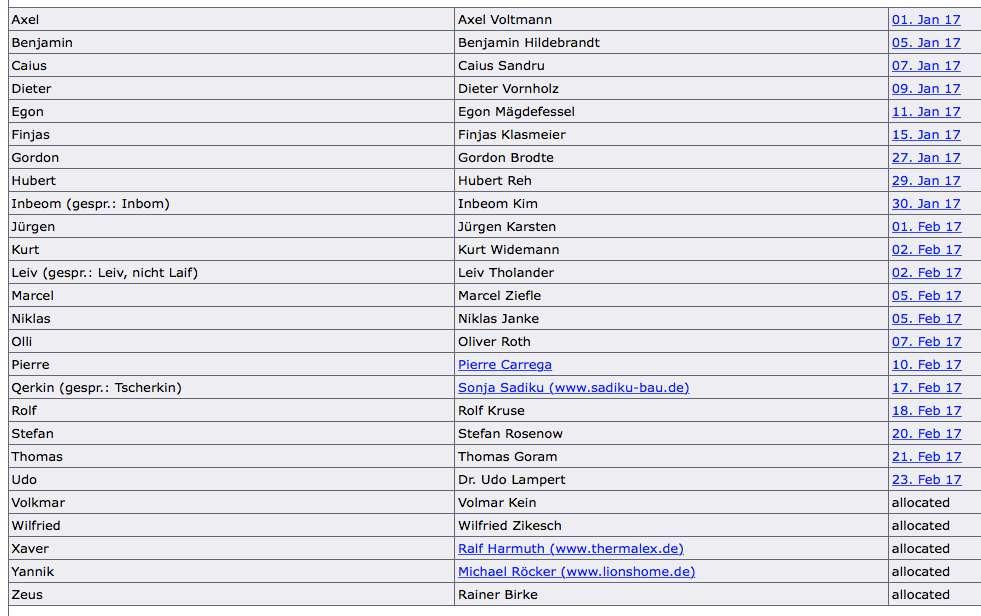Follow the 18. Feb 17 link for Rolf
Screen dimensions: 981x616
(x=927, y=411)
